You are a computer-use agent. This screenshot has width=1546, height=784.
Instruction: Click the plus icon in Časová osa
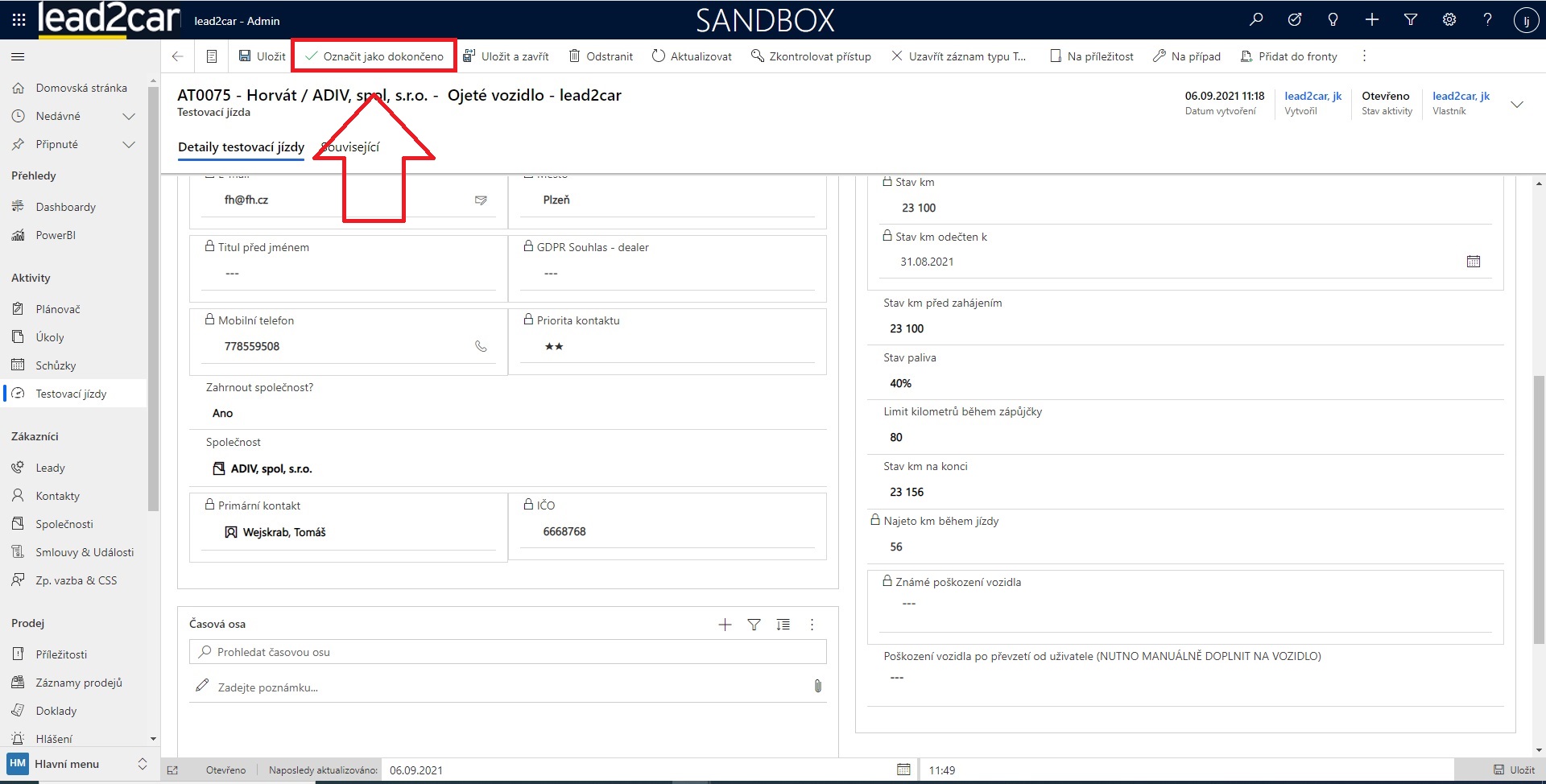tap(725, 625)
